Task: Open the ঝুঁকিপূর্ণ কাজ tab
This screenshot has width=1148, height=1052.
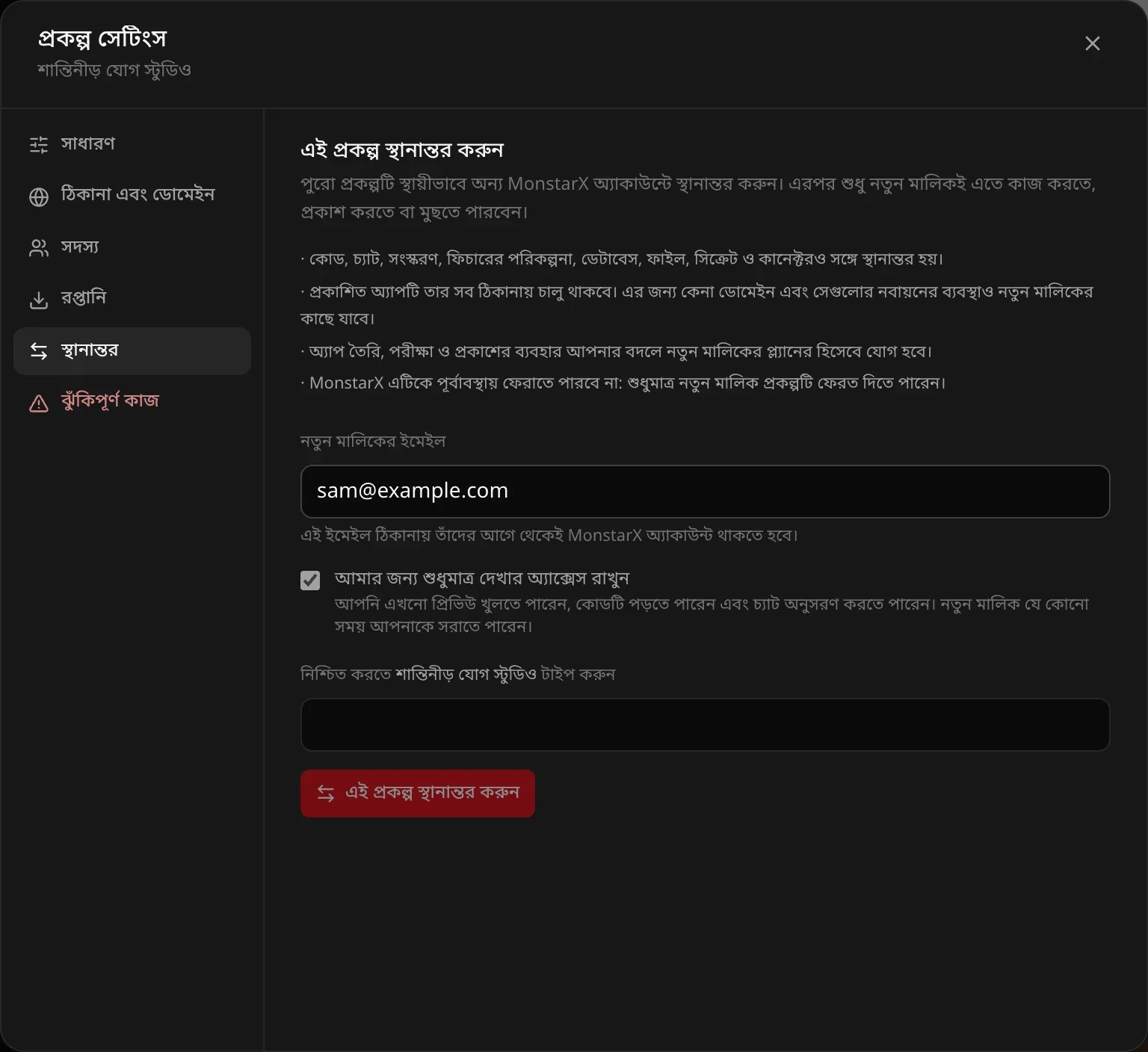Action: [132, 402]
